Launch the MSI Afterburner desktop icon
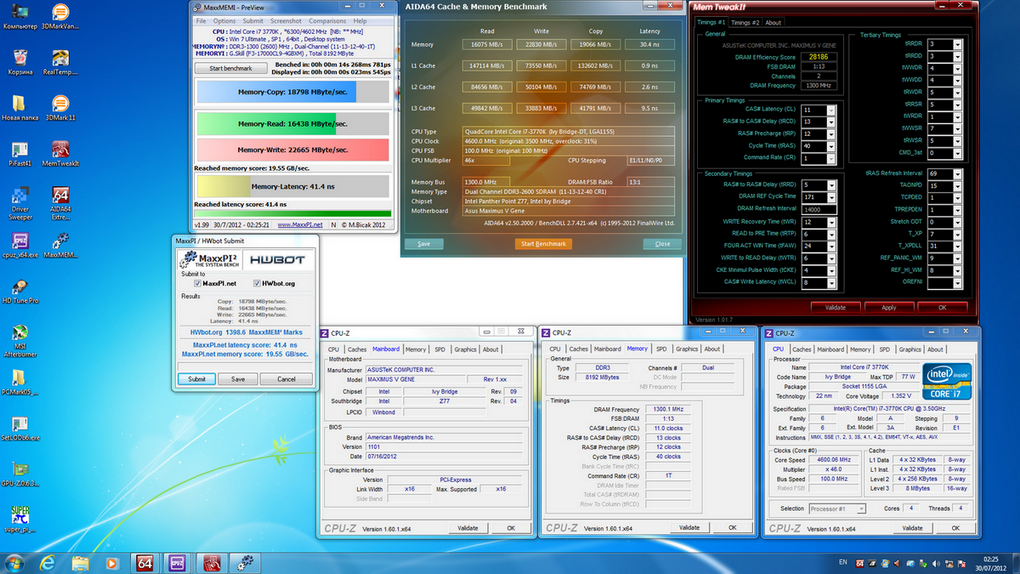The height and width of the screenshot is (574, 1020). coord(20,341)
